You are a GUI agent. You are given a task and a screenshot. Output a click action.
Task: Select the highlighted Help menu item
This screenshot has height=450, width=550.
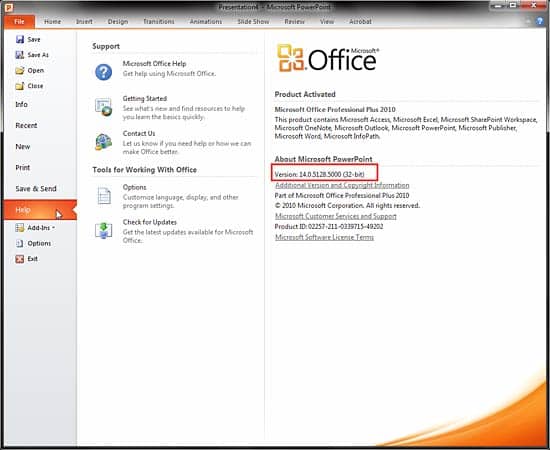(x=40, y=210)
